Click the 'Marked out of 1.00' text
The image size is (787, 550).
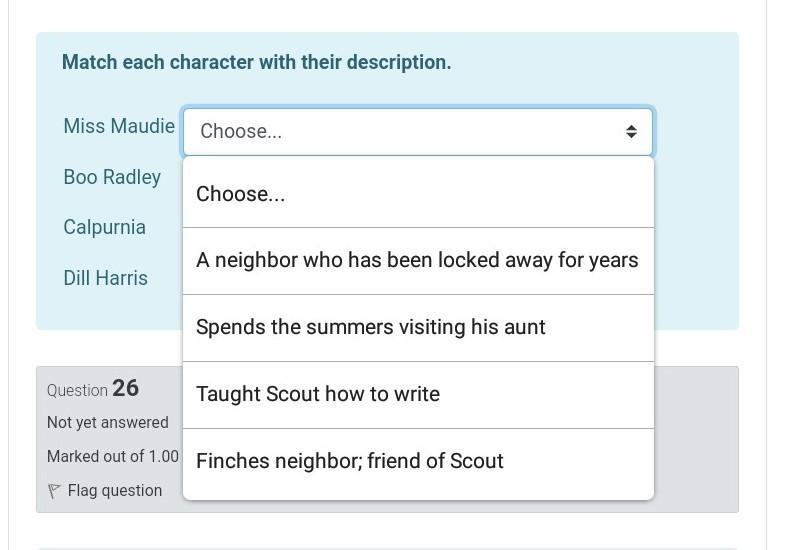pos(112,457)
